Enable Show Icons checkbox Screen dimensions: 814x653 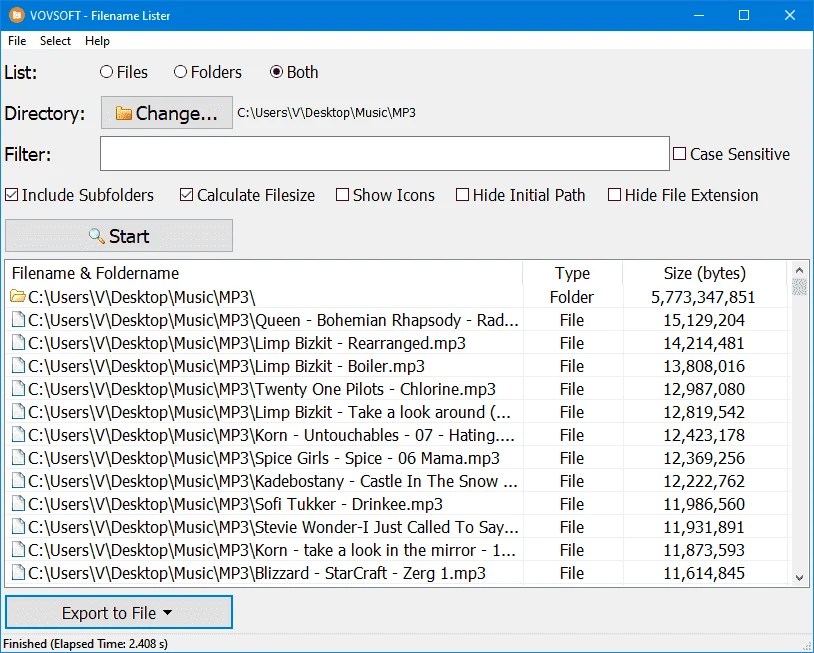click(x=342, y=195)
